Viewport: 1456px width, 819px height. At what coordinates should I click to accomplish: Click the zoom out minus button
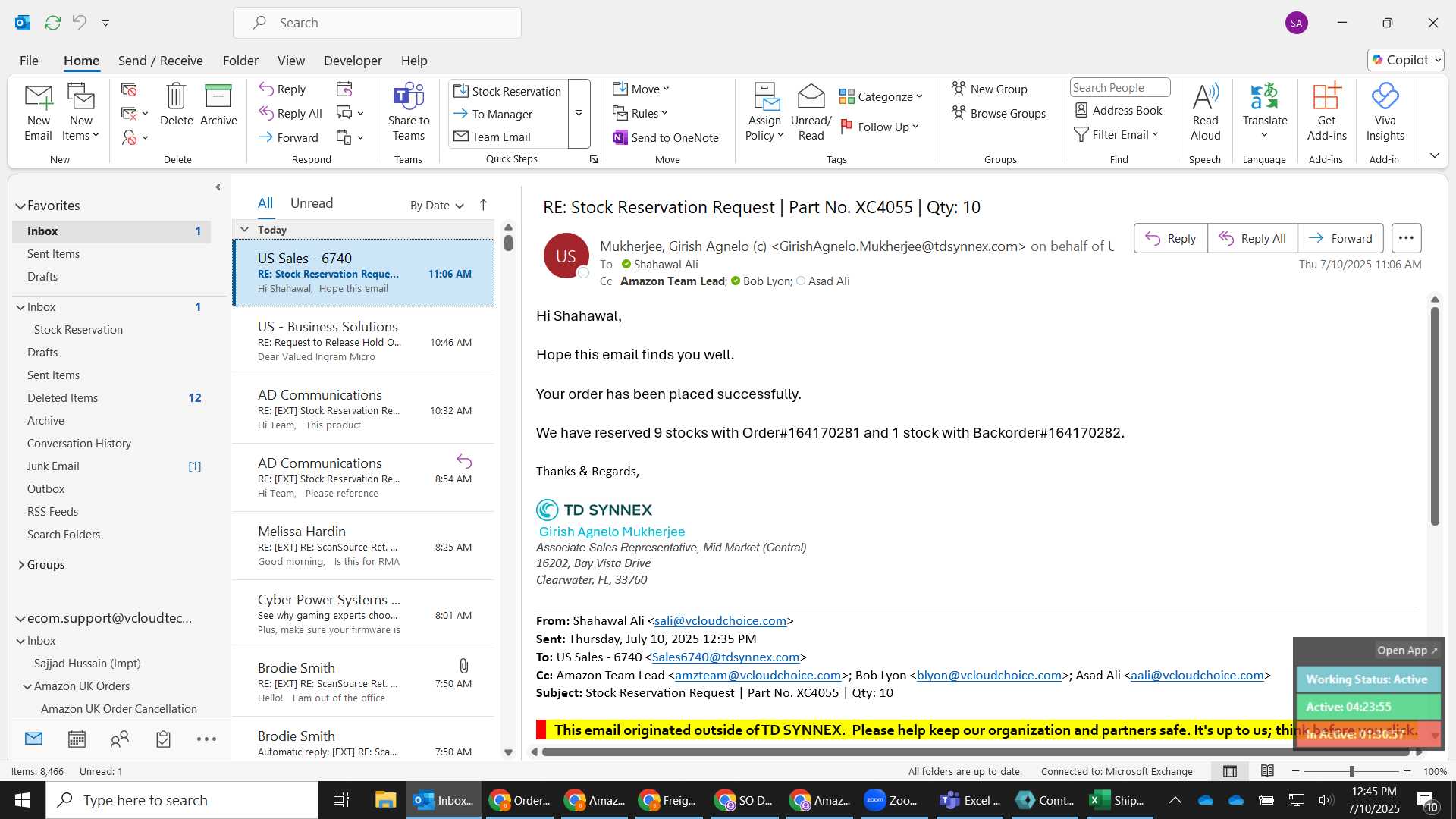pyautogui.click(x=1295, y=771)
